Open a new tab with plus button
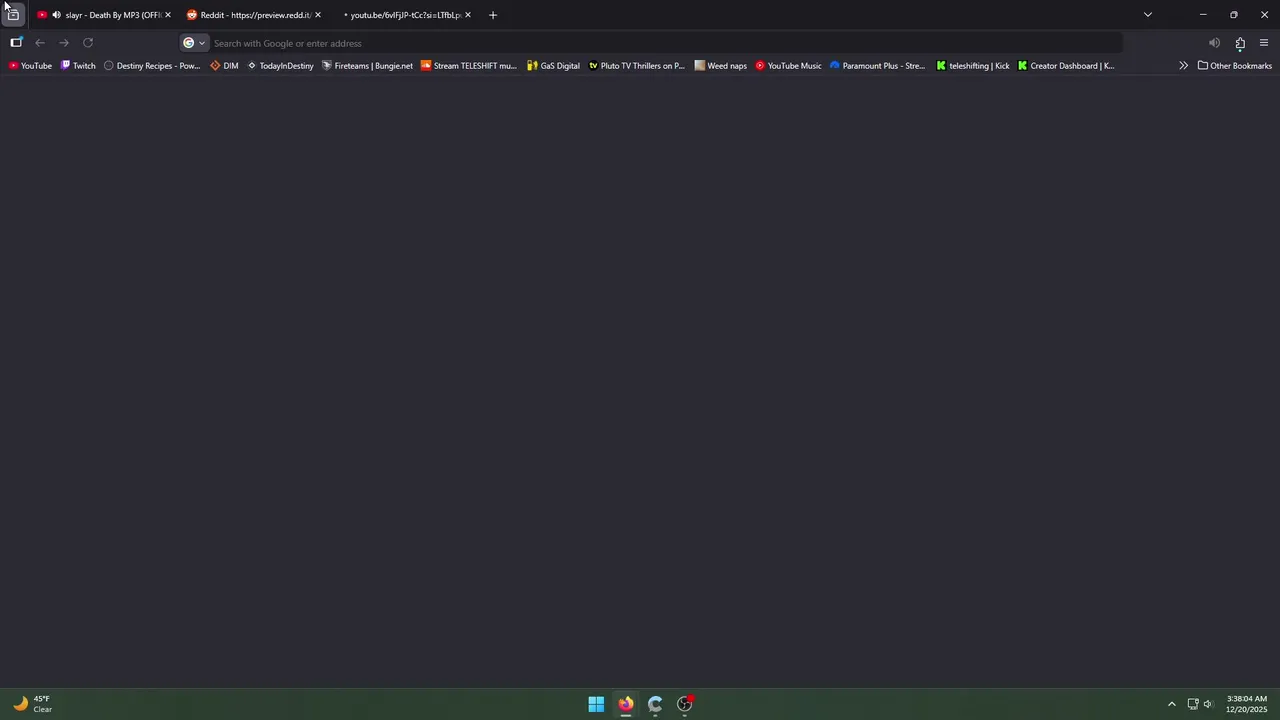The width and height of the screenshot is (1280, 720). [x=493, y=15]
